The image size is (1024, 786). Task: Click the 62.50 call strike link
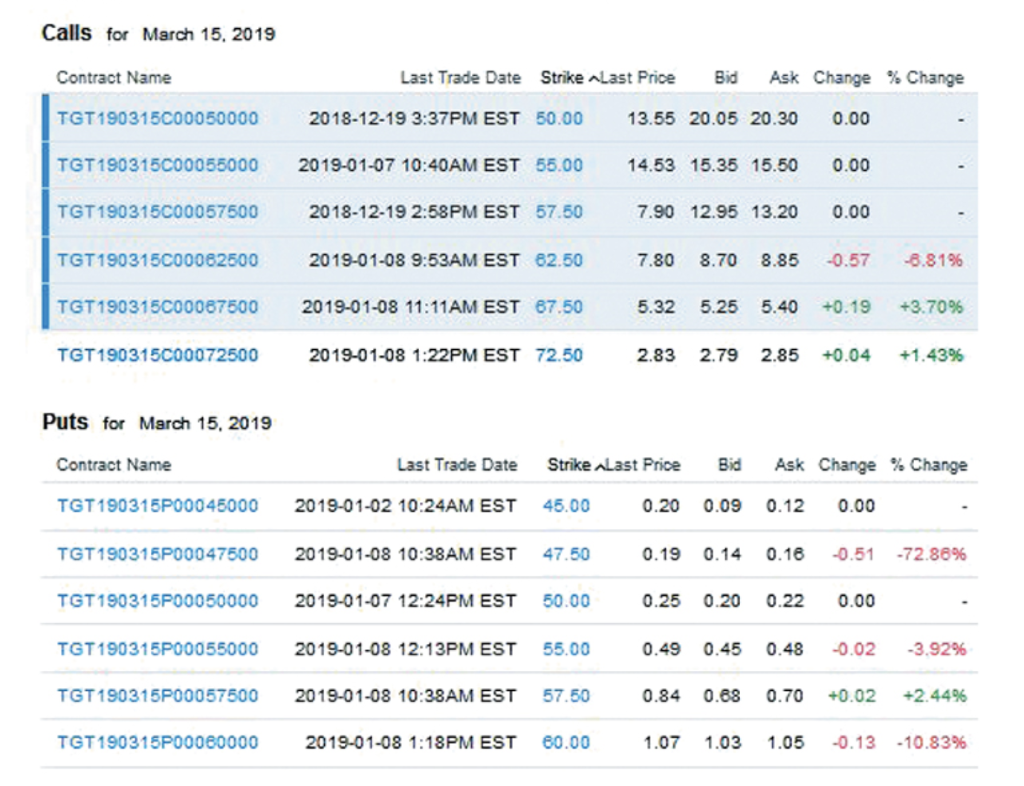[x=559, y=260]
